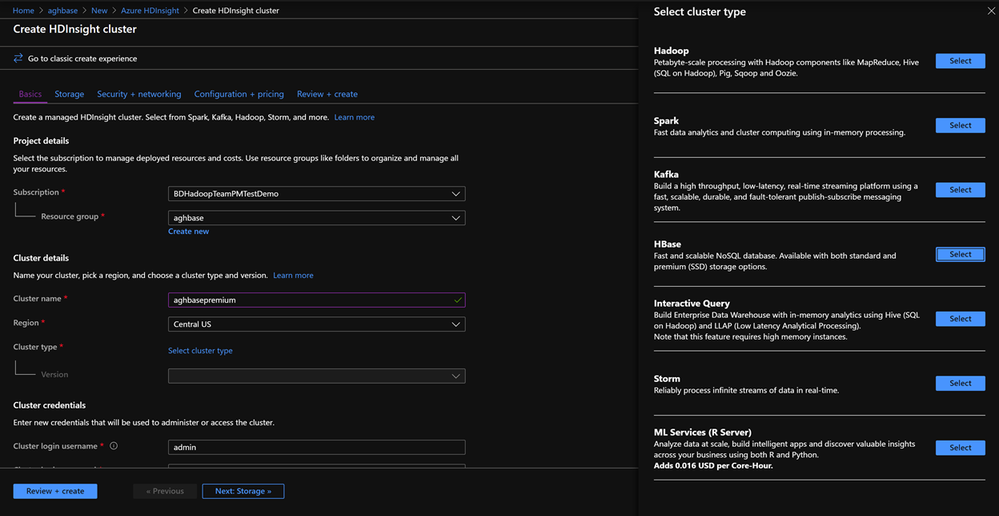The width and height of the screenshot is (999, 516).
Task: Click the Project details heading
Action: tap(41, 141)
